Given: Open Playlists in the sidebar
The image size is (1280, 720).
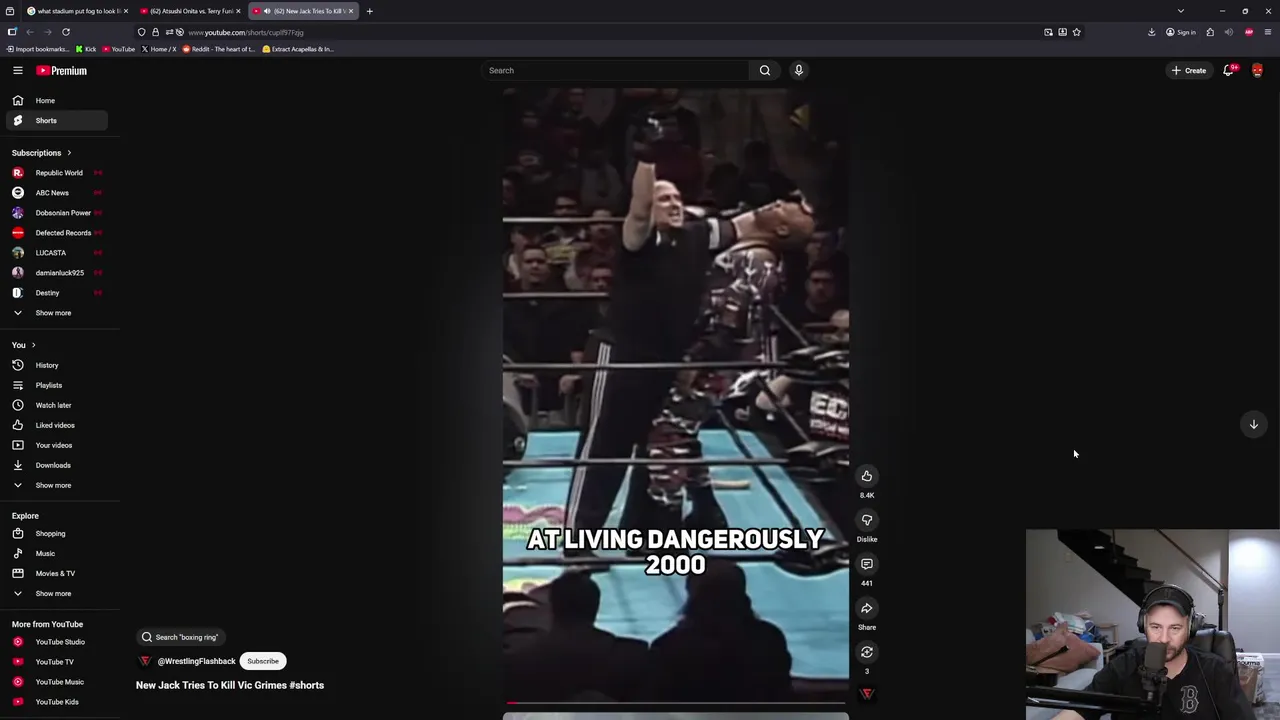Looking at the screenshot, I should [56, 385].
